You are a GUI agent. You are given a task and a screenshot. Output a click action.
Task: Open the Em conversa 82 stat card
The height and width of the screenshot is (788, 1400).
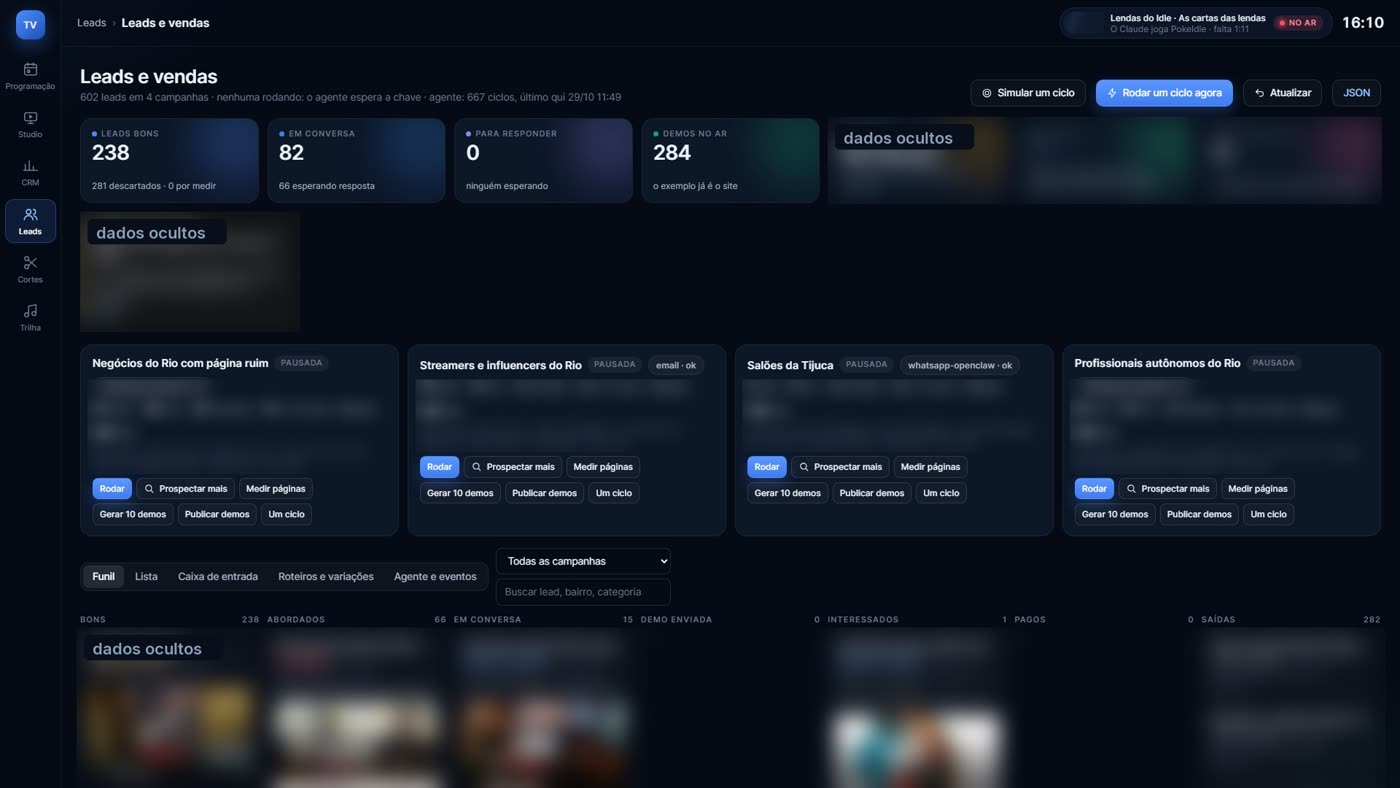(357, 161)
